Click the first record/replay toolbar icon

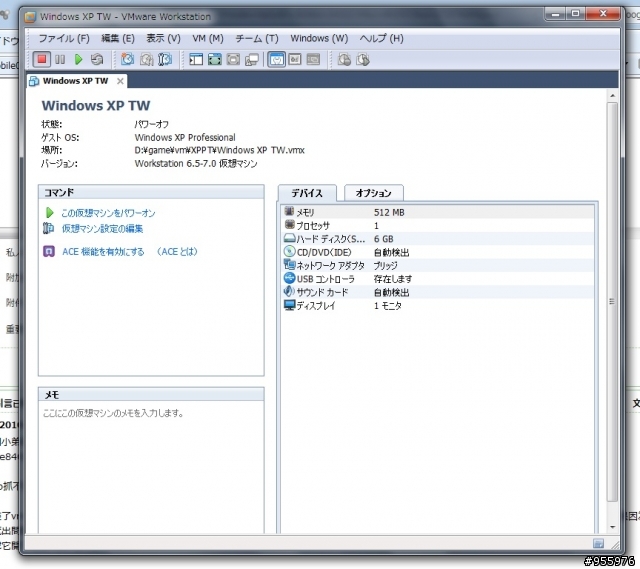coord(344,60)
